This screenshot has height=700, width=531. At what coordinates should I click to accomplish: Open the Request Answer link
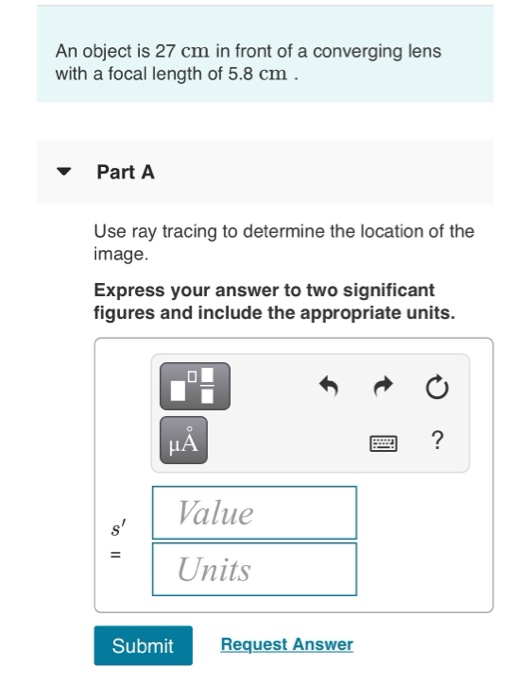tap(287, 644)
